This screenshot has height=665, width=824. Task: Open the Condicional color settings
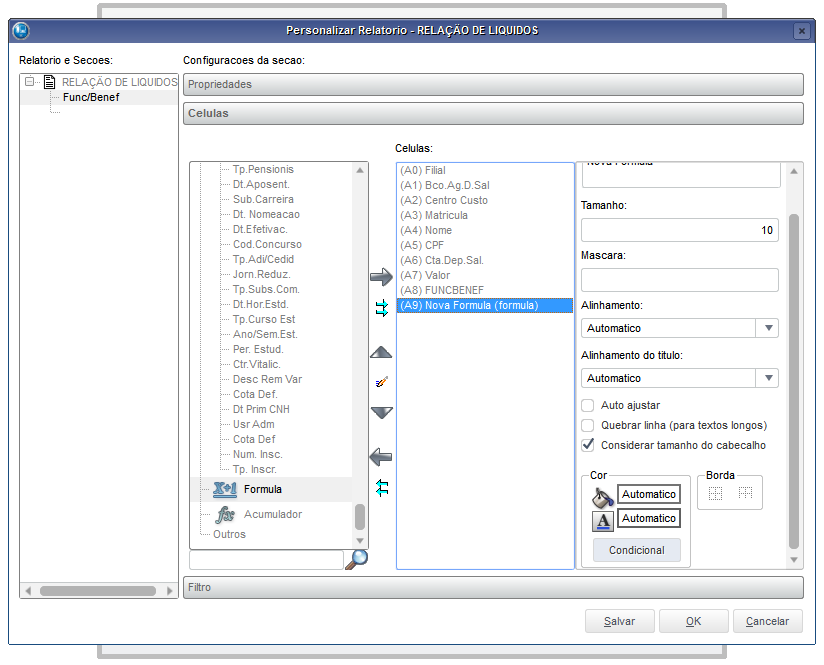[636, 550]
